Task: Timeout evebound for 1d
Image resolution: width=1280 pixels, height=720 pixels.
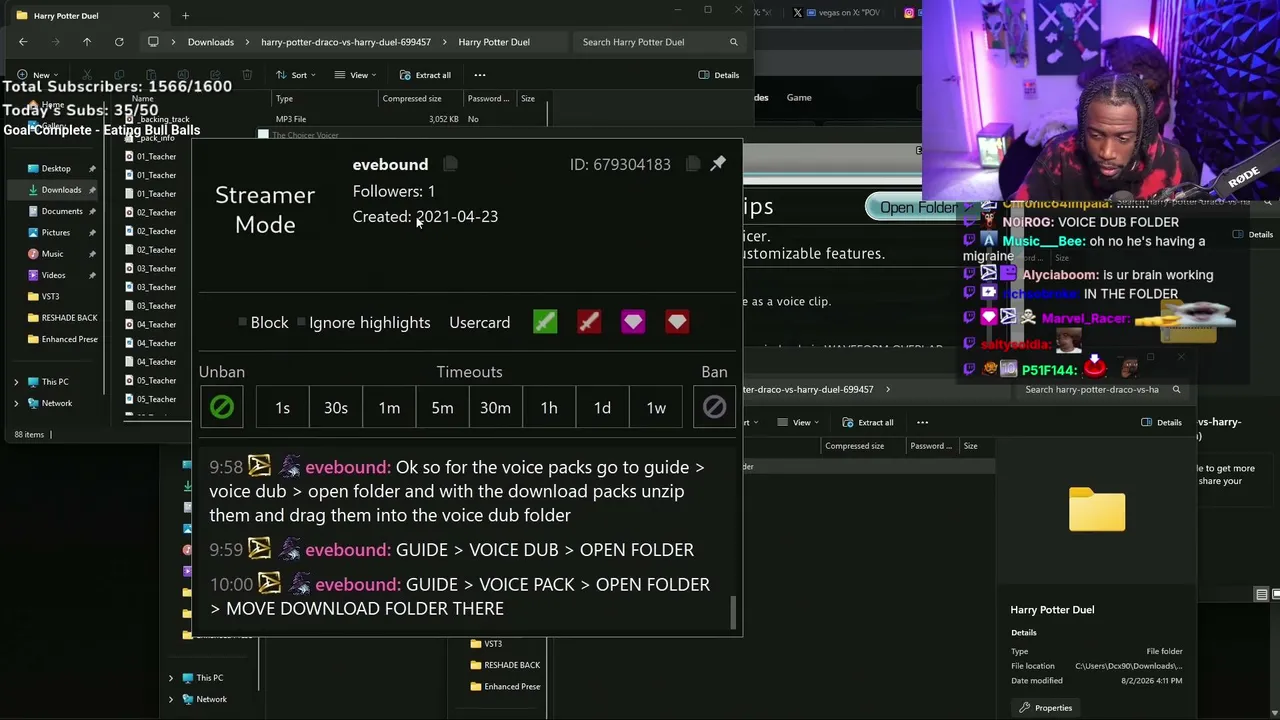Action: coord(602,407)
